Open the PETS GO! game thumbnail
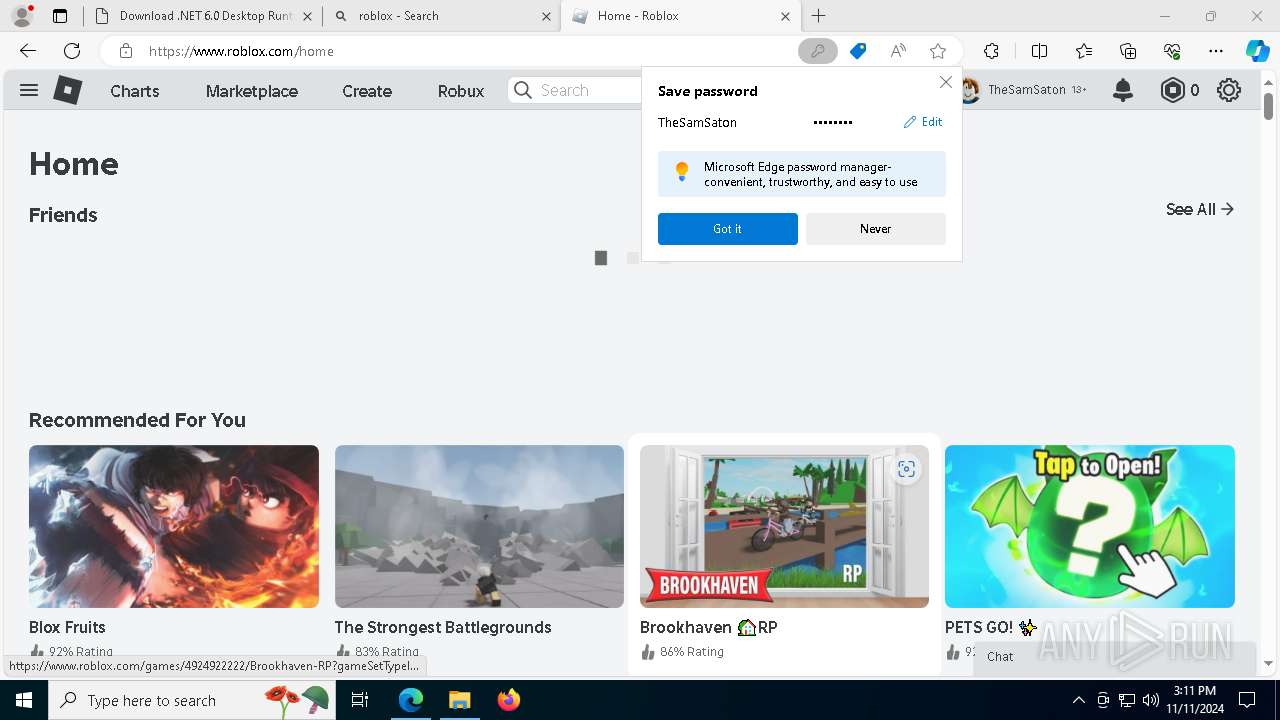Image resolution: width=1280 pixels, height=720 pixels. point(1090,526)
